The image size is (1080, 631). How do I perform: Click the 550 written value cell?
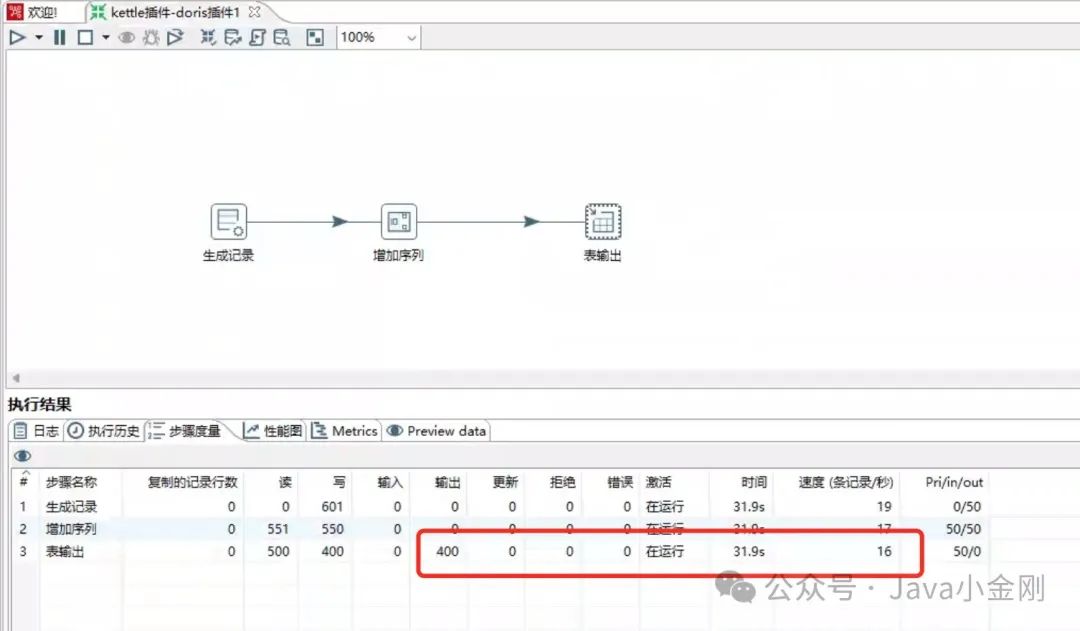tap(332, 529)
